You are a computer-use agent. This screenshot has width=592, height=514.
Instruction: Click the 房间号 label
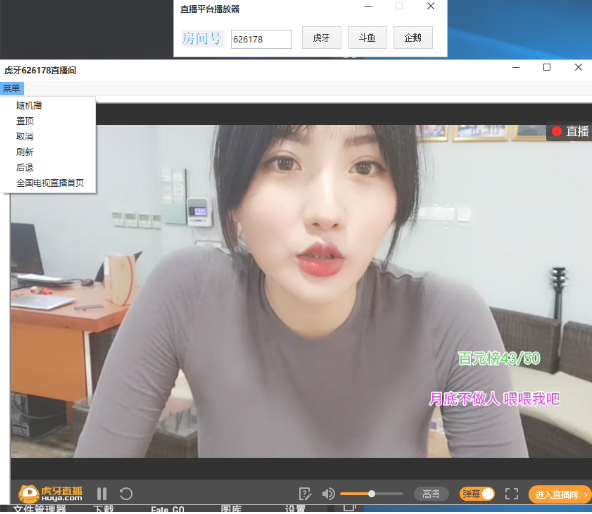pos(203,39)
